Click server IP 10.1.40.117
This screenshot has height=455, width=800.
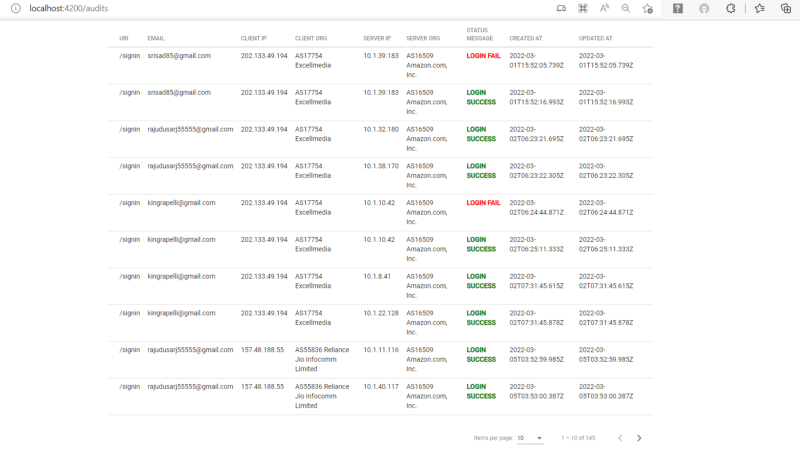coord(381,386)
